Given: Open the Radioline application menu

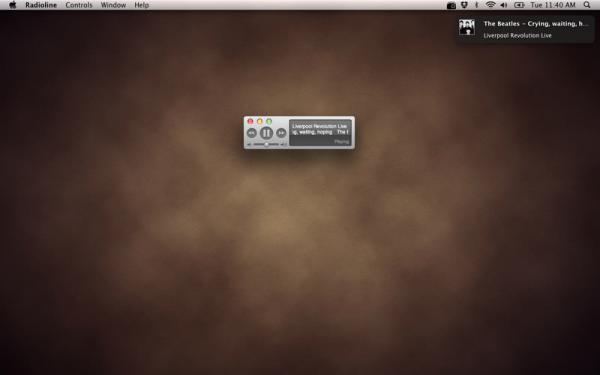Looking at the screenshot, I should click(41, 5).
